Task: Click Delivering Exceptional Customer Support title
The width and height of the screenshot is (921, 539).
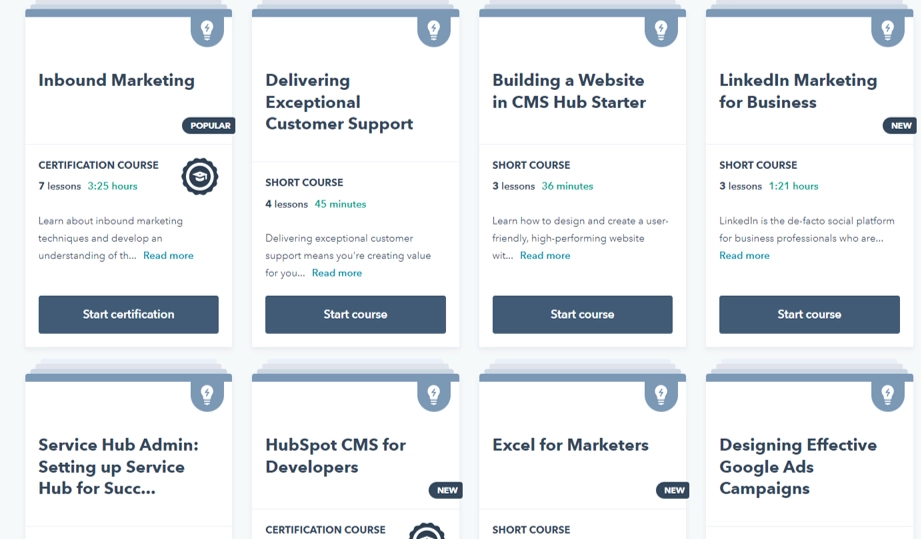Action: [339, 102]
